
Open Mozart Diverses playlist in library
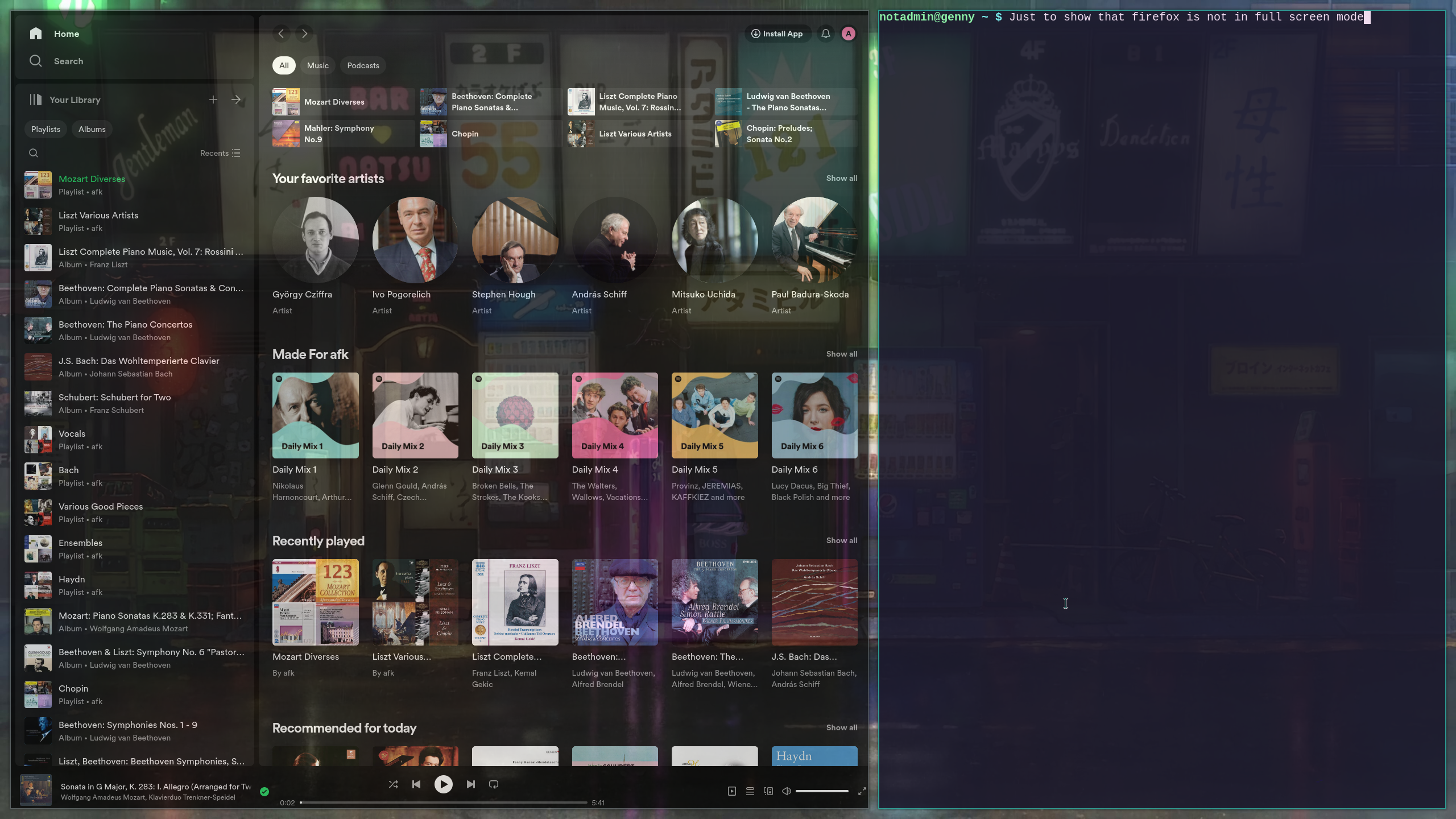135,185
